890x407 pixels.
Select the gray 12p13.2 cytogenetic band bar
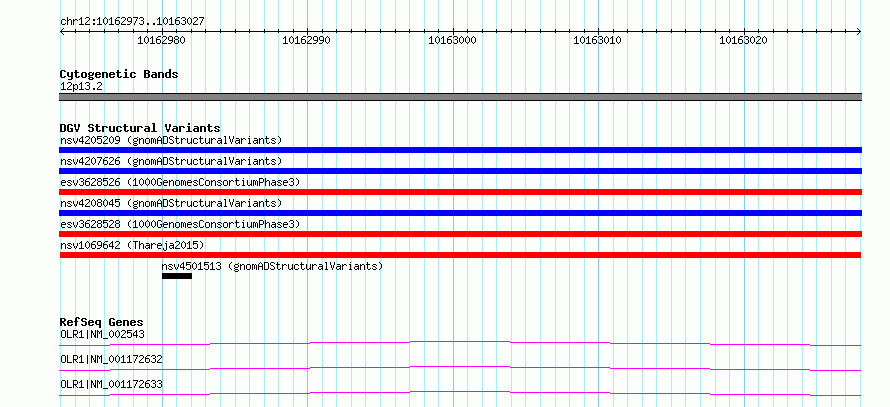(460, 97)
